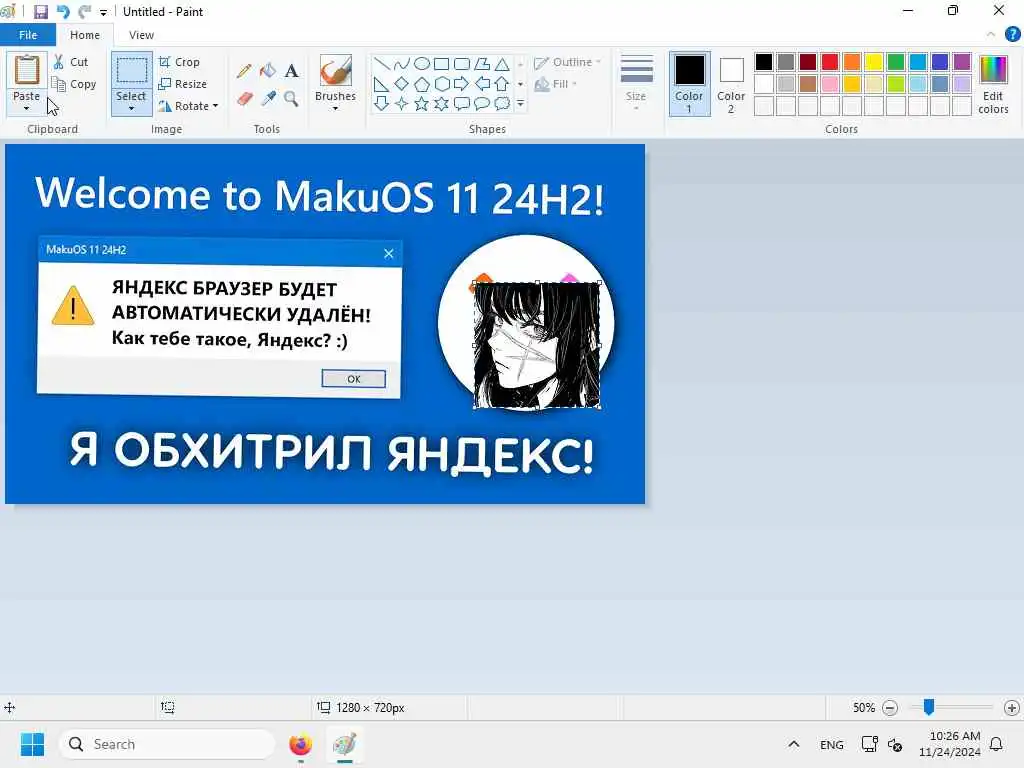This screenshot has width=1024, height=768.
Task: Click the Select tool button
Action: (131, 71)
